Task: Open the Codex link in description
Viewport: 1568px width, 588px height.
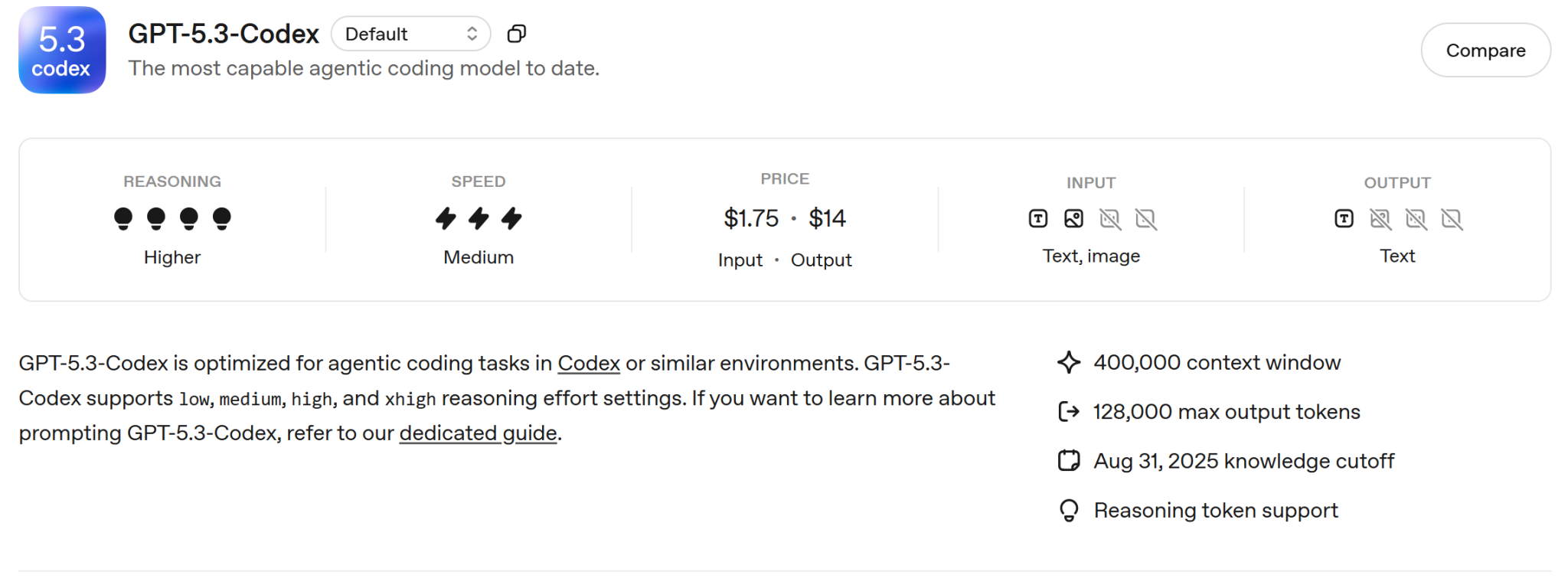Action: pyautogui.click(x=589, y=363)
